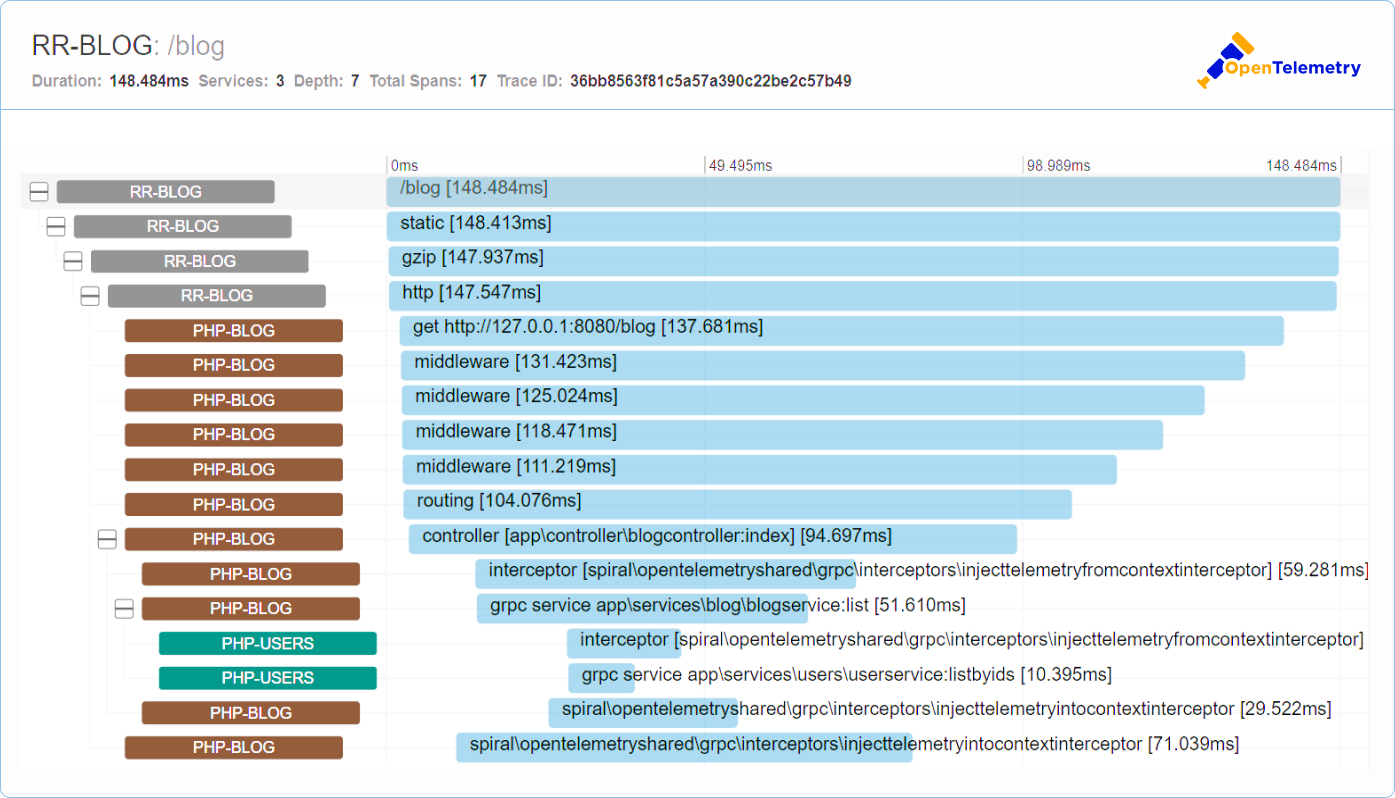The height and width of the screenshot is (798, 1395).
Task: Collapse the PHP-BLOG controller span children
Action: pyautogui.click(x=107, y=539)
